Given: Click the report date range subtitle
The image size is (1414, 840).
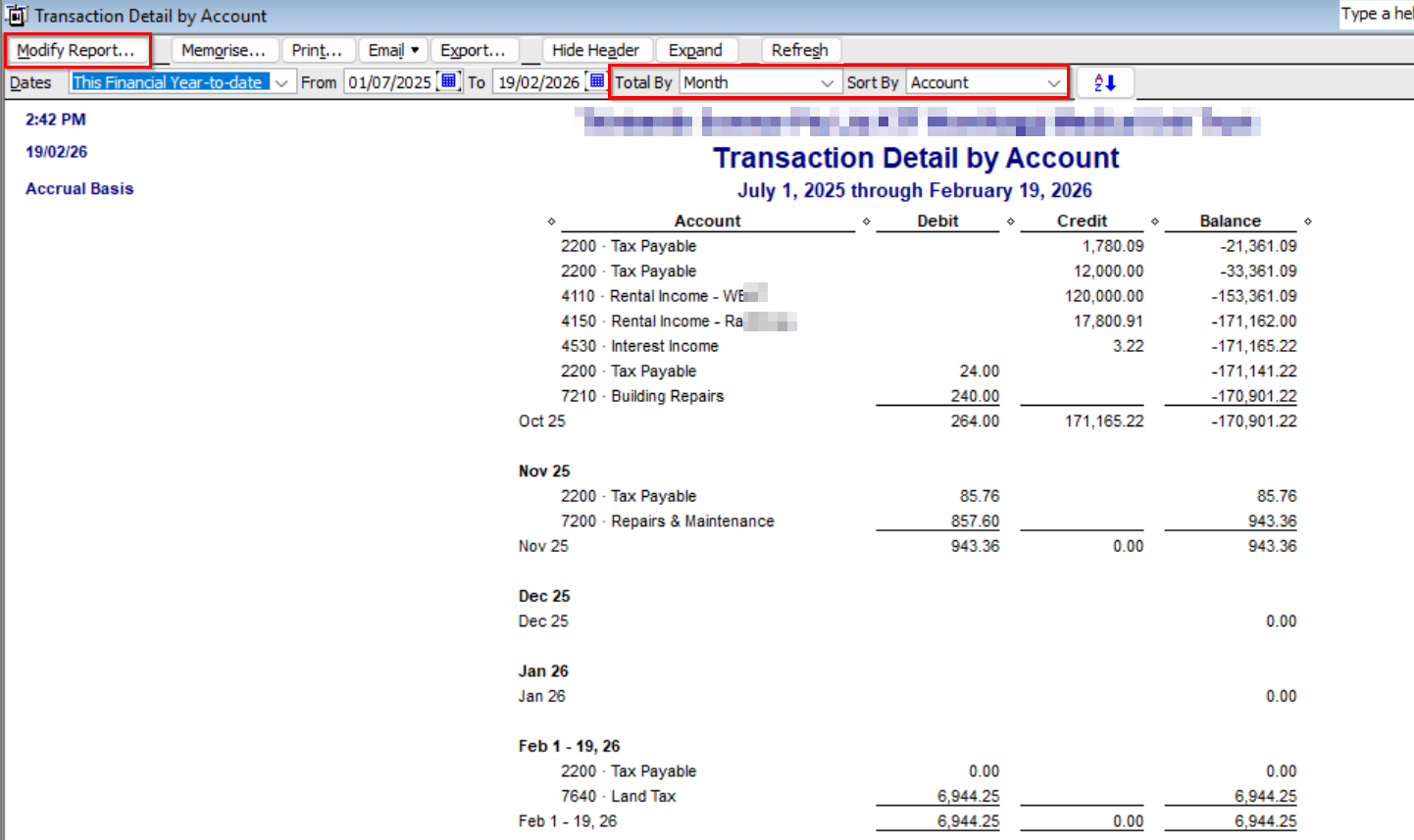Looking at the screenshot, I should pos(915,190).
